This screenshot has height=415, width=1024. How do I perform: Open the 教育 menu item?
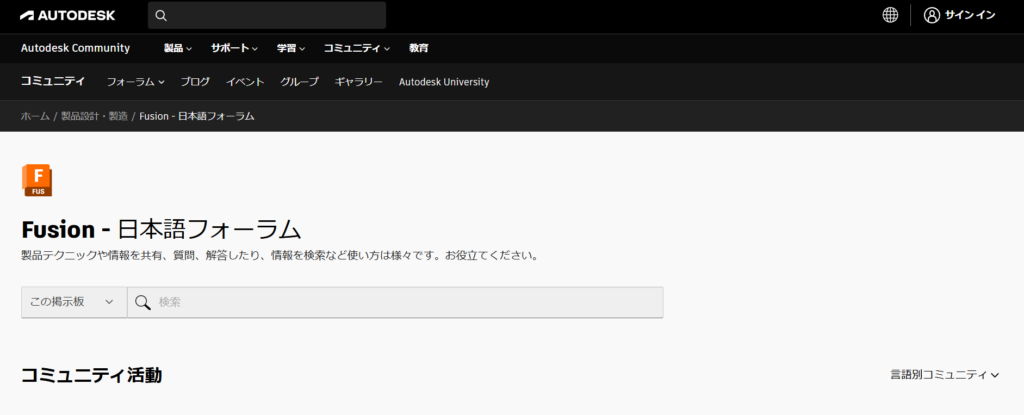point(419,48)
